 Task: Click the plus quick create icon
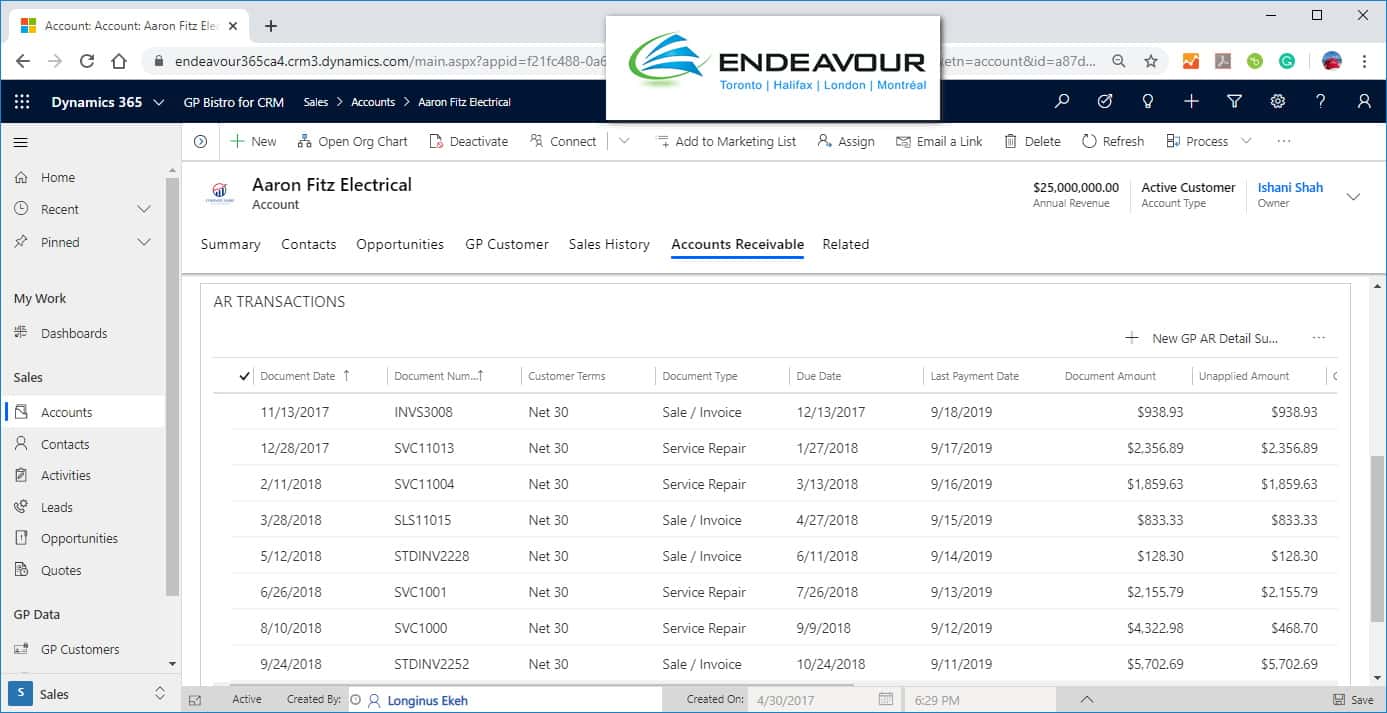pos(1191,101)
